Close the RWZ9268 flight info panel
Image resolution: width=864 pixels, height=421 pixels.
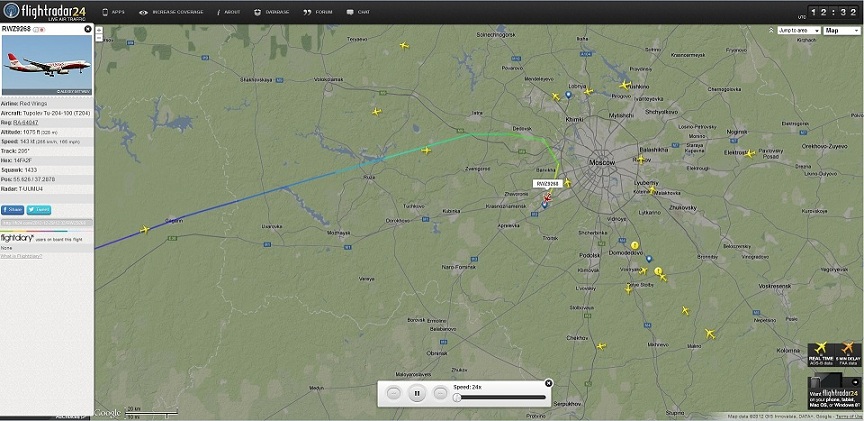pos(88,29)
